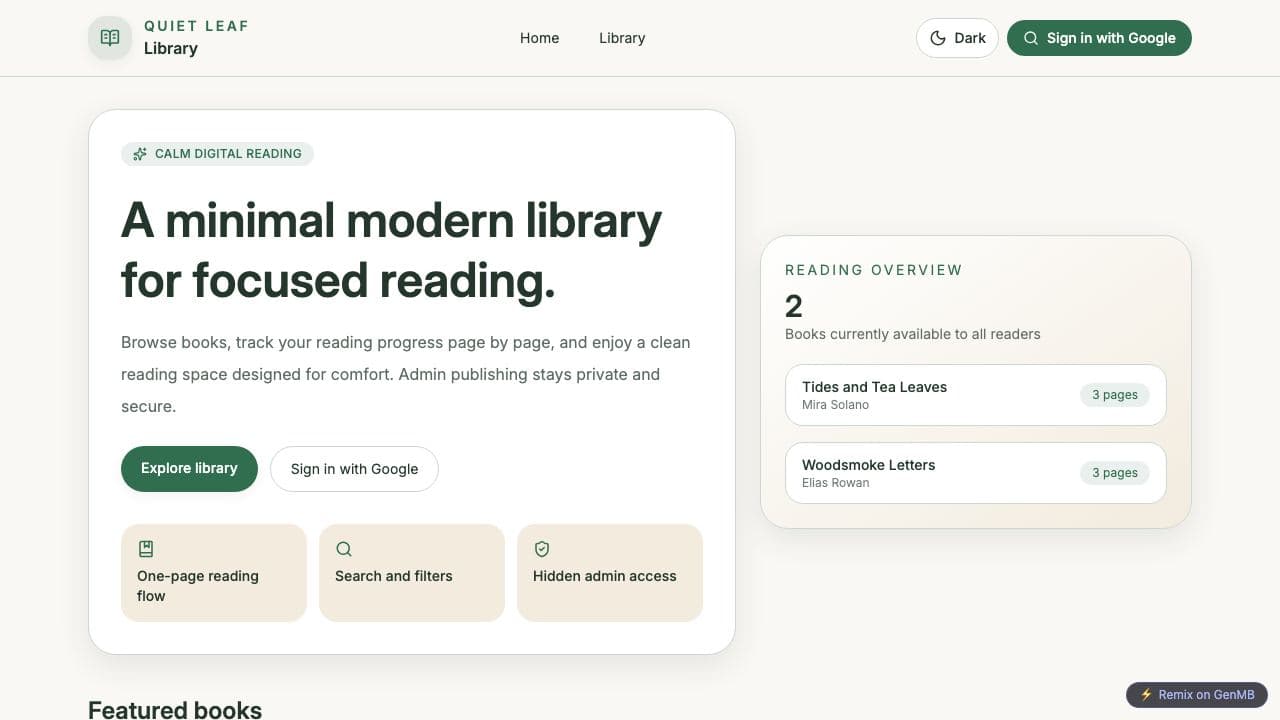Click the 3 pages badge for Tides and Tea Leaves

pyautogui.click(x=1115, y=395)
